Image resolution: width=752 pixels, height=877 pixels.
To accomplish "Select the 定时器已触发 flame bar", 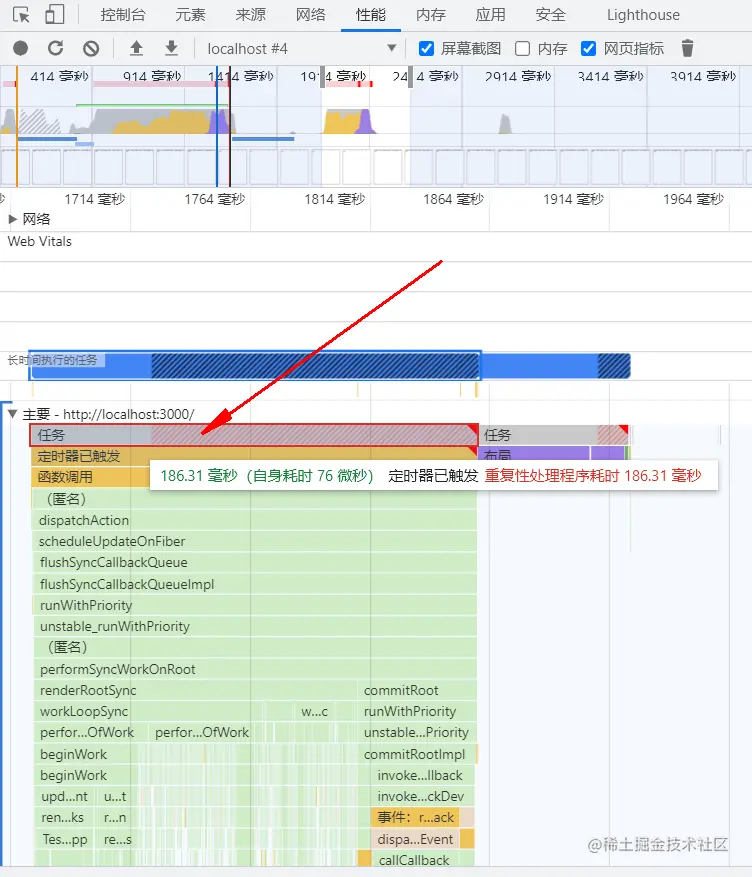I will pos(254,454).
